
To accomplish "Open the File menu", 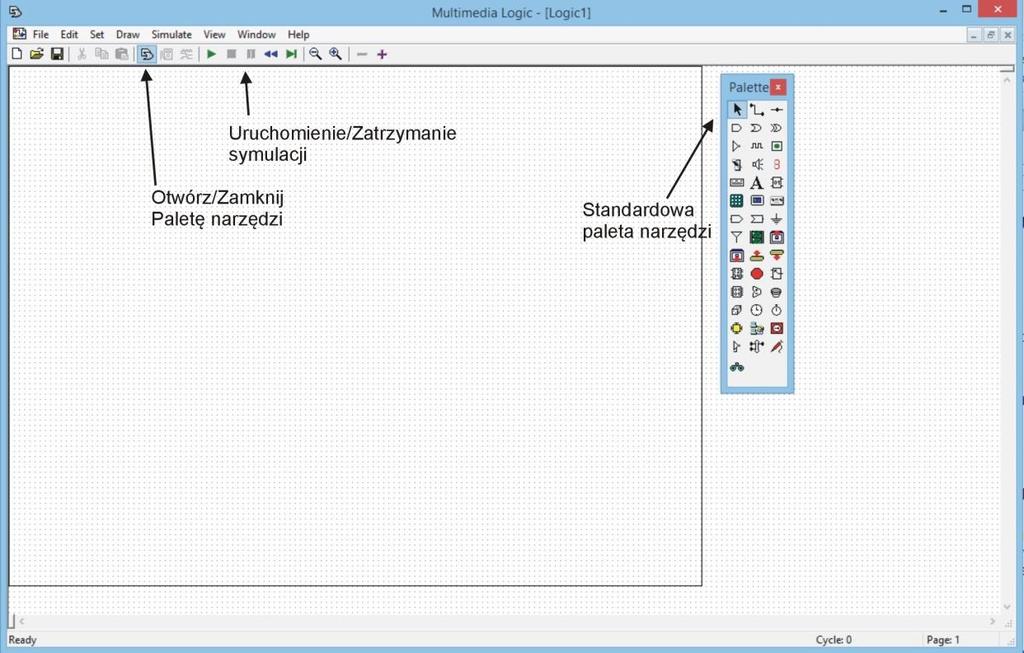I will (40, 35).
